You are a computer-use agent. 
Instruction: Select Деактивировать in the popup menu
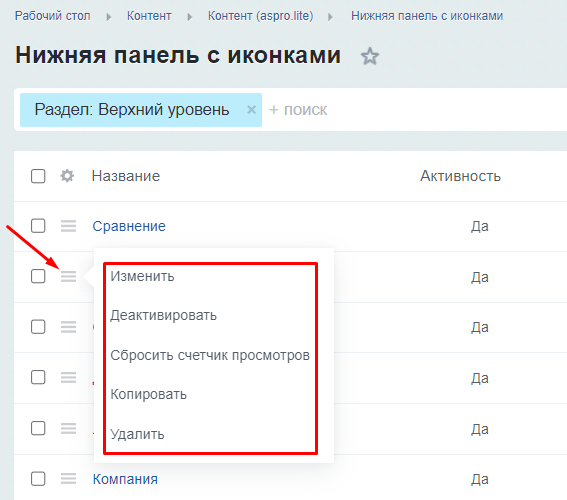click(x=163, y=315)
